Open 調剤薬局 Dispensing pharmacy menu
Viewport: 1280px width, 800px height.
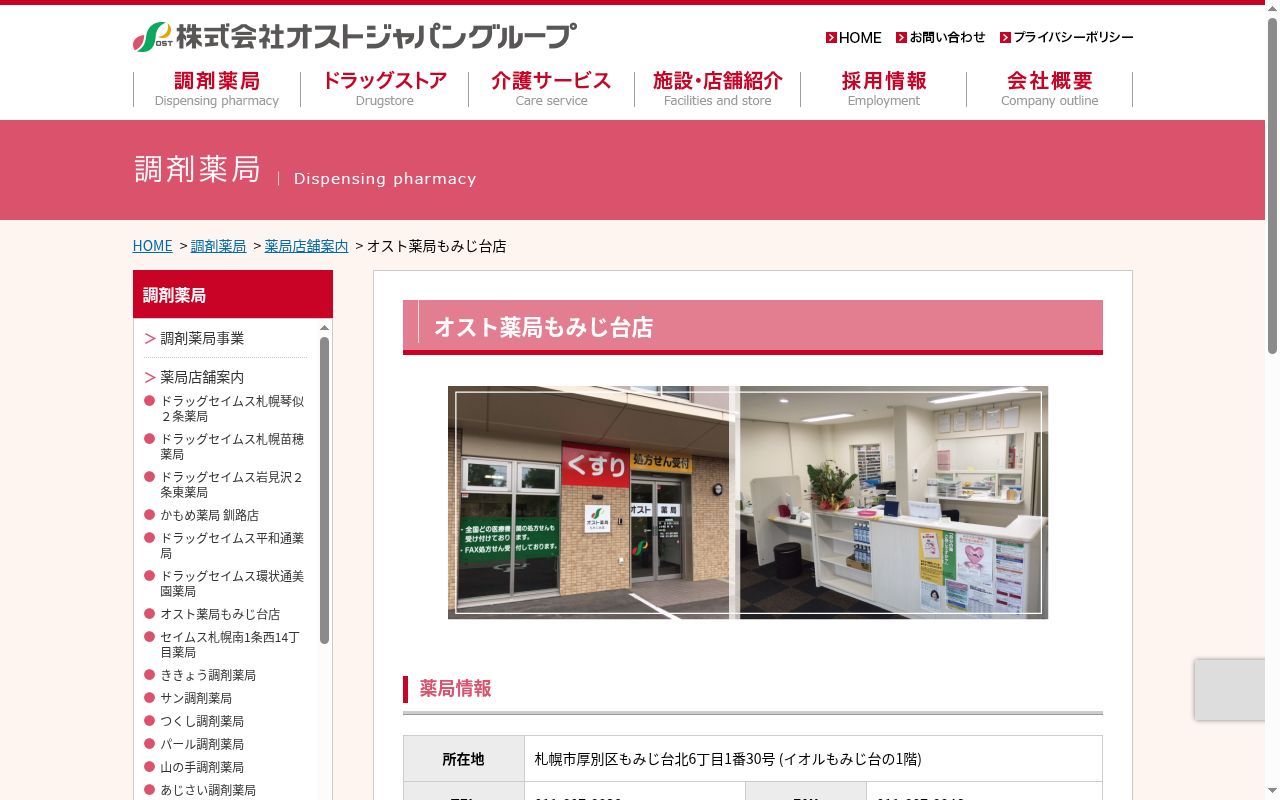pyautogui.click(x=217, y=89)
